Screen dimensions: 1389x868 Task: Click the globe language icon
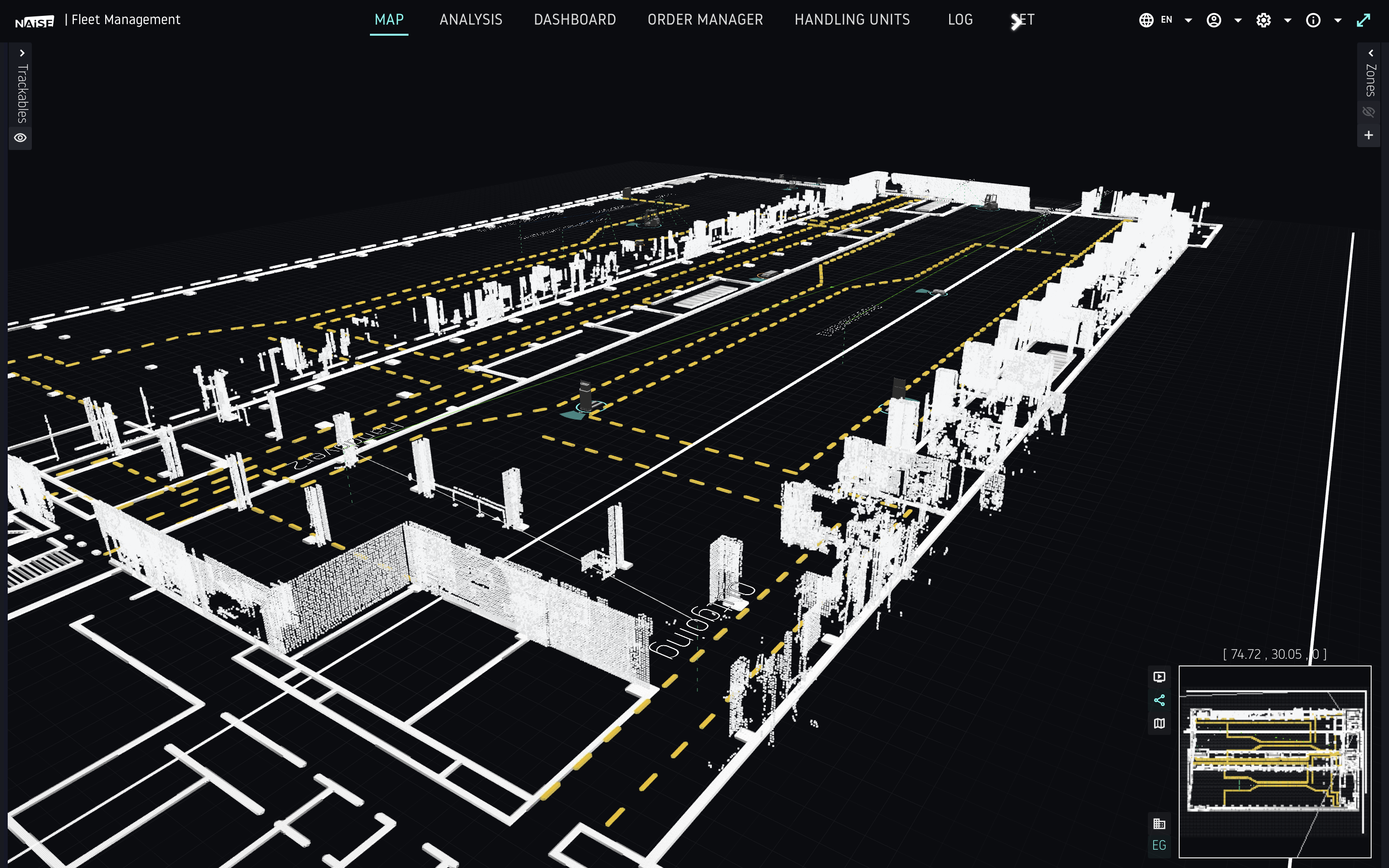1145,20
